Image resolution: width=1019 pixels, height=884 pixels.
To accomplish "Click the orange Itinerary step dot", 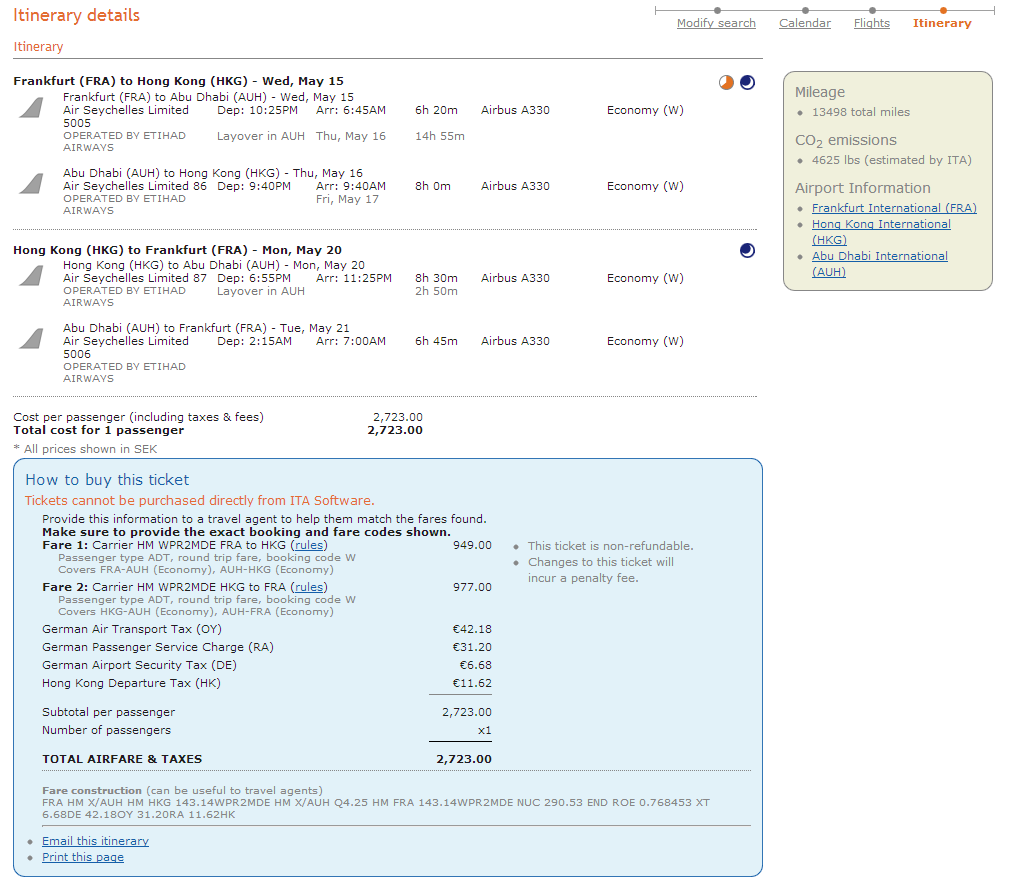I will [x=942, y=11].
